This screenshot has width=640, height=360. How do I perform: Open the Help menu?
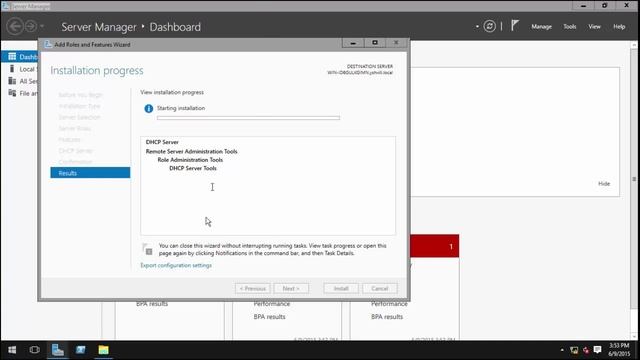(619, 27)
